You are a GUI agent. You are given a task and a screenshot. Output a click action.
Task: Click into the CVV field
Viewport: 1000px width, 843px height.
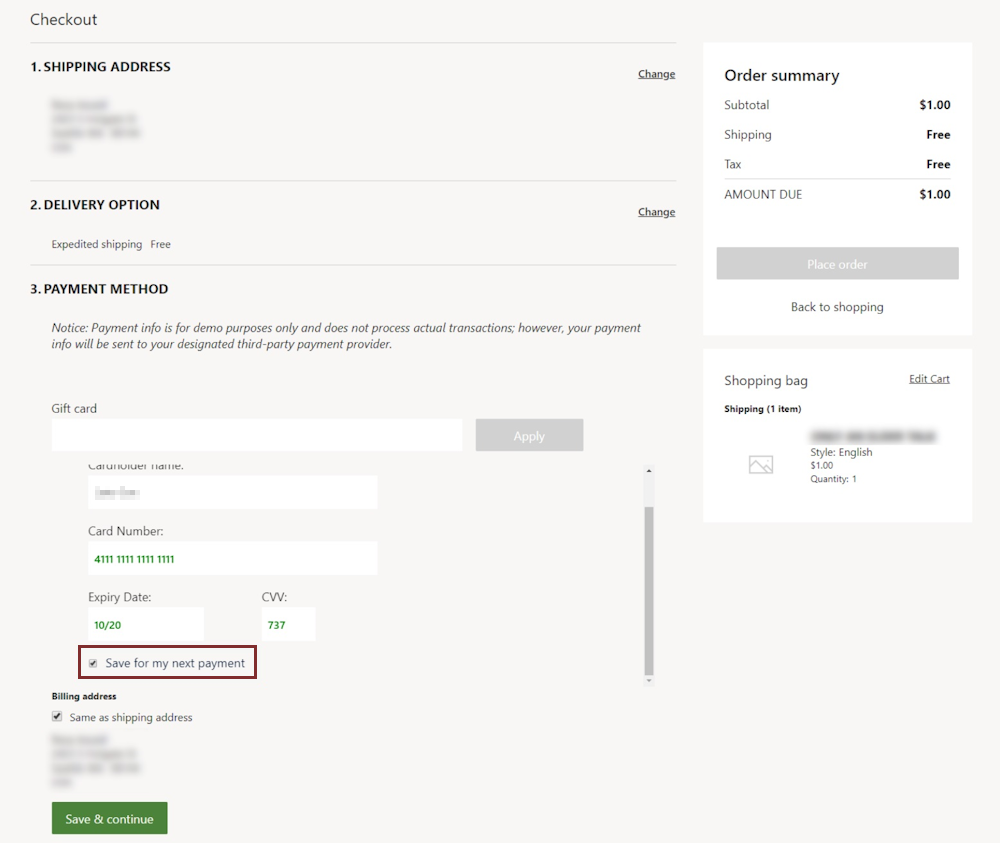point(288,624)
